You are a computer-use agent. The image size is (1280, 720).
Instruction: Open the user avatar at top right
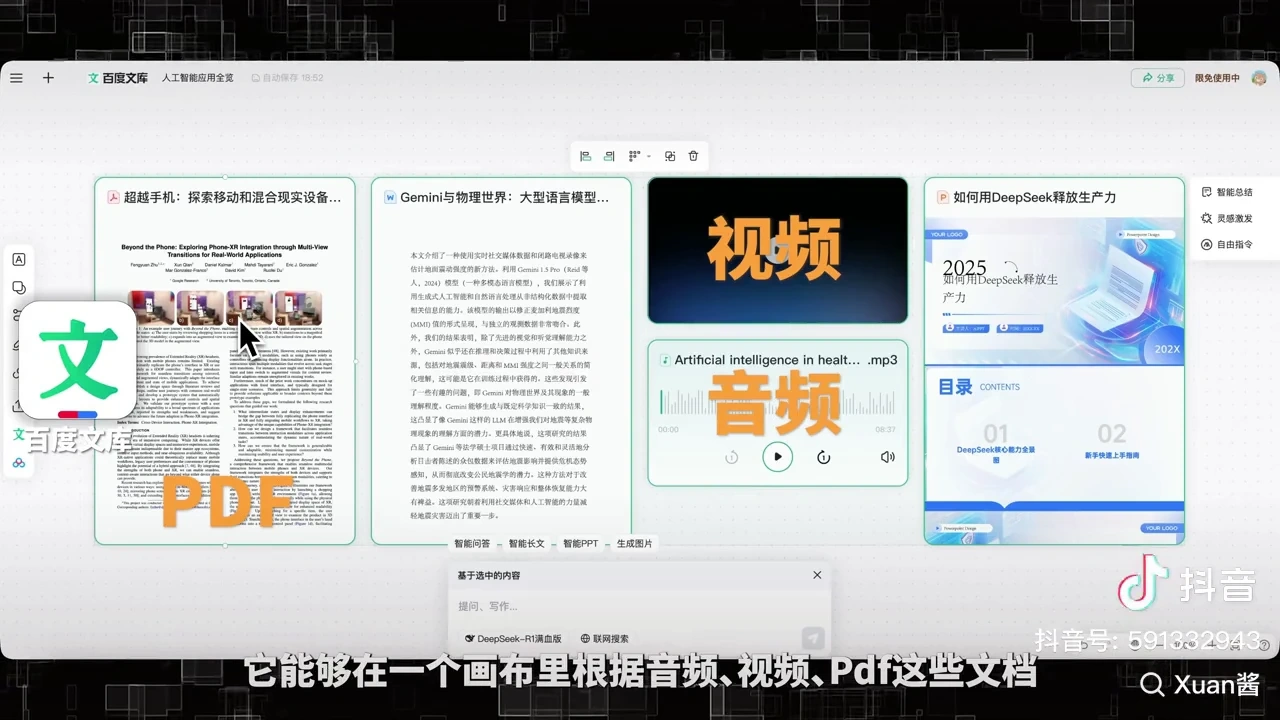[1259, 78]
